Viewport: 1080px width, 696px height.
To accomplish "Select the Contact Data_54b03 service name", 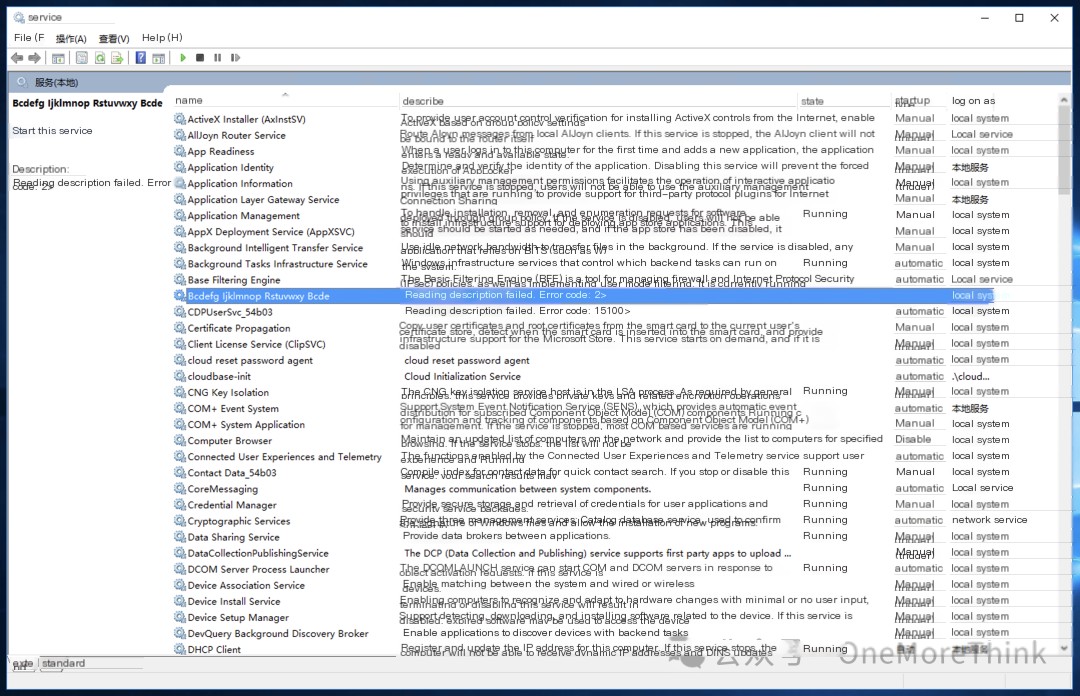I will point(231,473).
